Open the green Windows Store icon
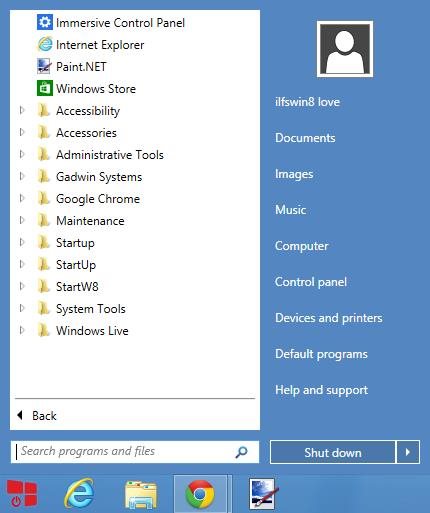The image size is (430, 513). pyautogui.click(x=45, y=88)
